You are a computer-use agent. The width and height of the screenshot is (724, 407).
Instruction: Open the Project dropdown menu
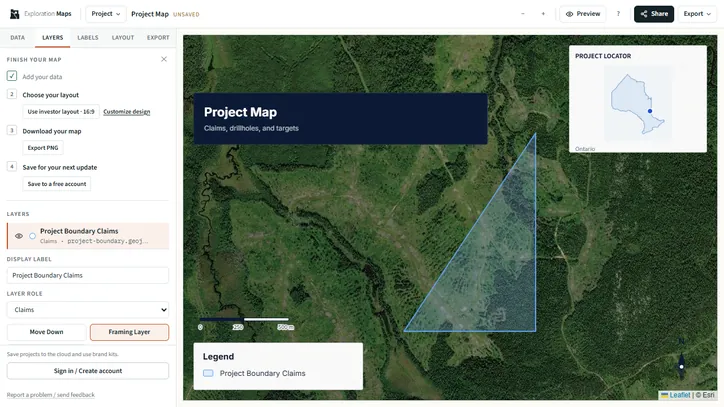(x=106, y=14)
